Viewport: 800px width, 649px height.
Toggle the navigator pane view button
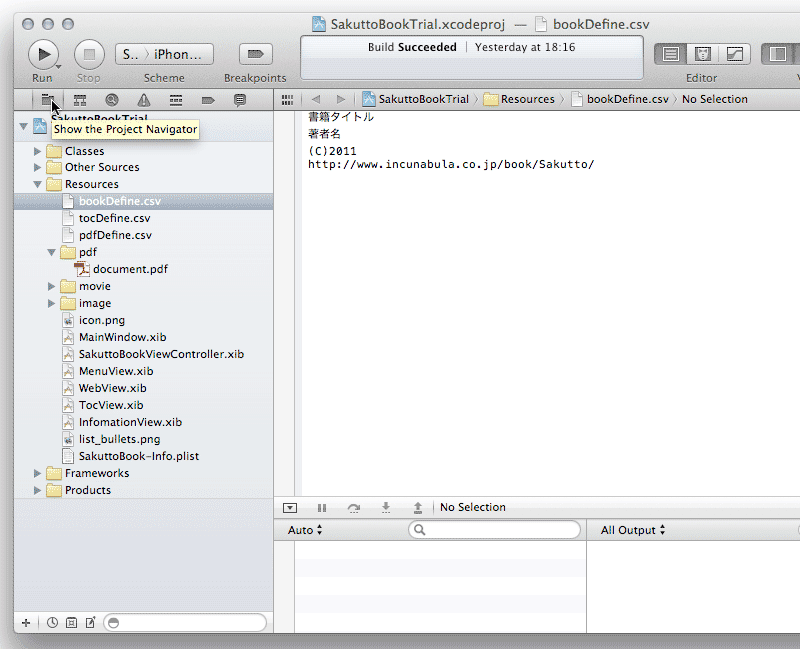click(x=778, y=54)
